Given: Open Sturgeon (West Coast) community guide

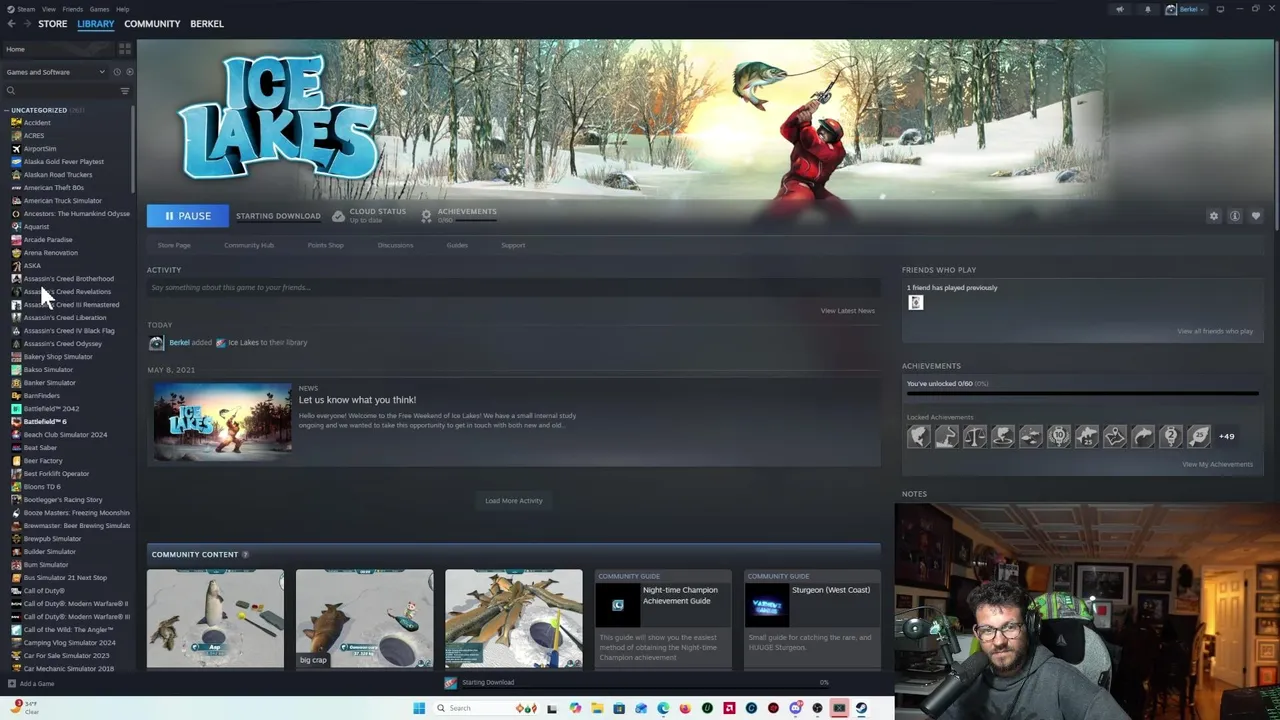Looking at the screenshot, I should coord(812,620).
